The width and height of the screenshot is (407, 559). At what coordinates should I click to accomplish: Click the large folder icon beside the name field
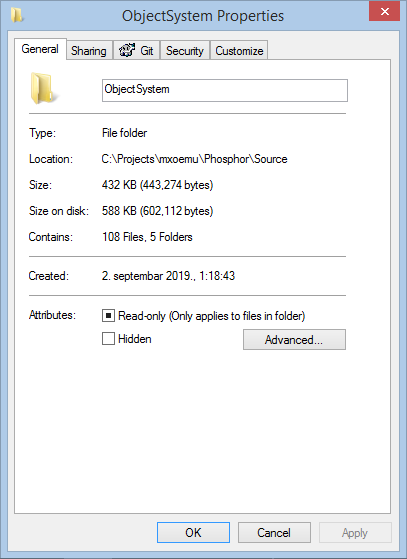coord(43,88)
